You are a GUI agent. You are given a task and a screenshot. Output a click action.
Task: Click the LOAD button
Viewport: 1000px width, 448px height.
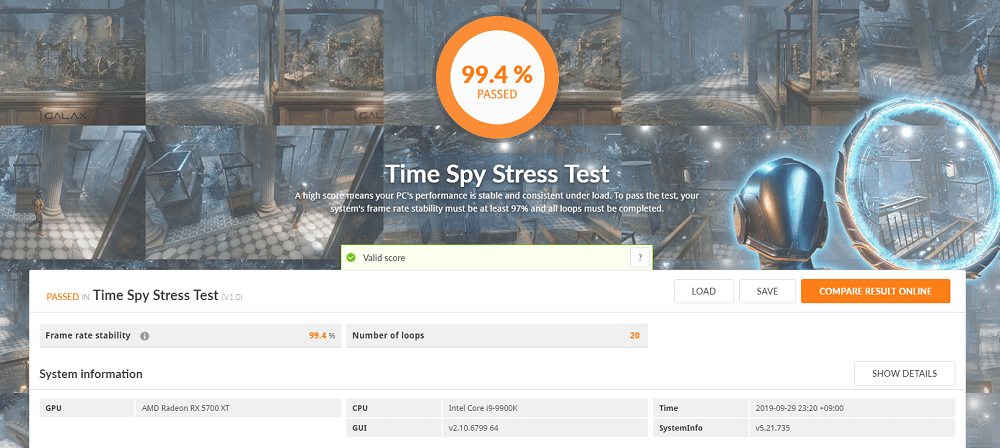pyautogui.click(x=703, y=291)
